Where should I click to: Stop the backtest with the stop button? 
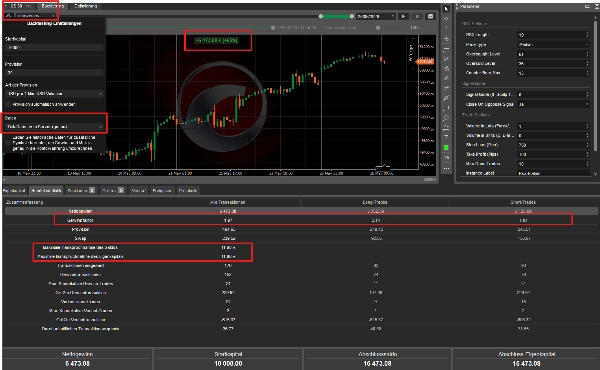[x=417, y=16]
